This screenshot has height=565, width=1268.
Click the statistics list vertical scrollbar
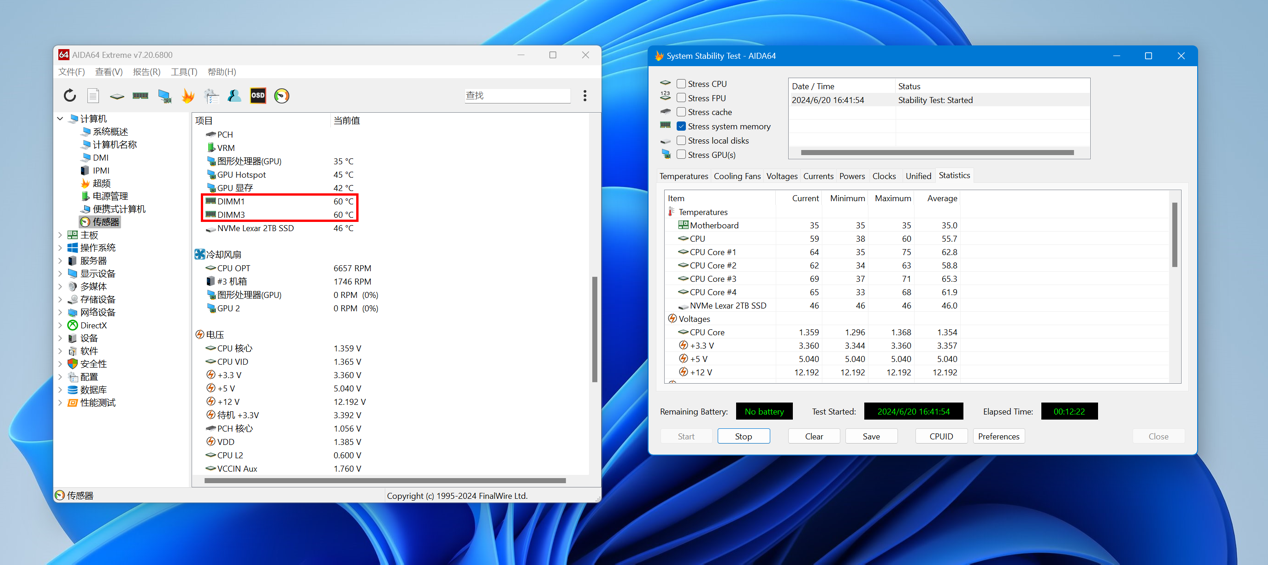[x=1175, y=235]
